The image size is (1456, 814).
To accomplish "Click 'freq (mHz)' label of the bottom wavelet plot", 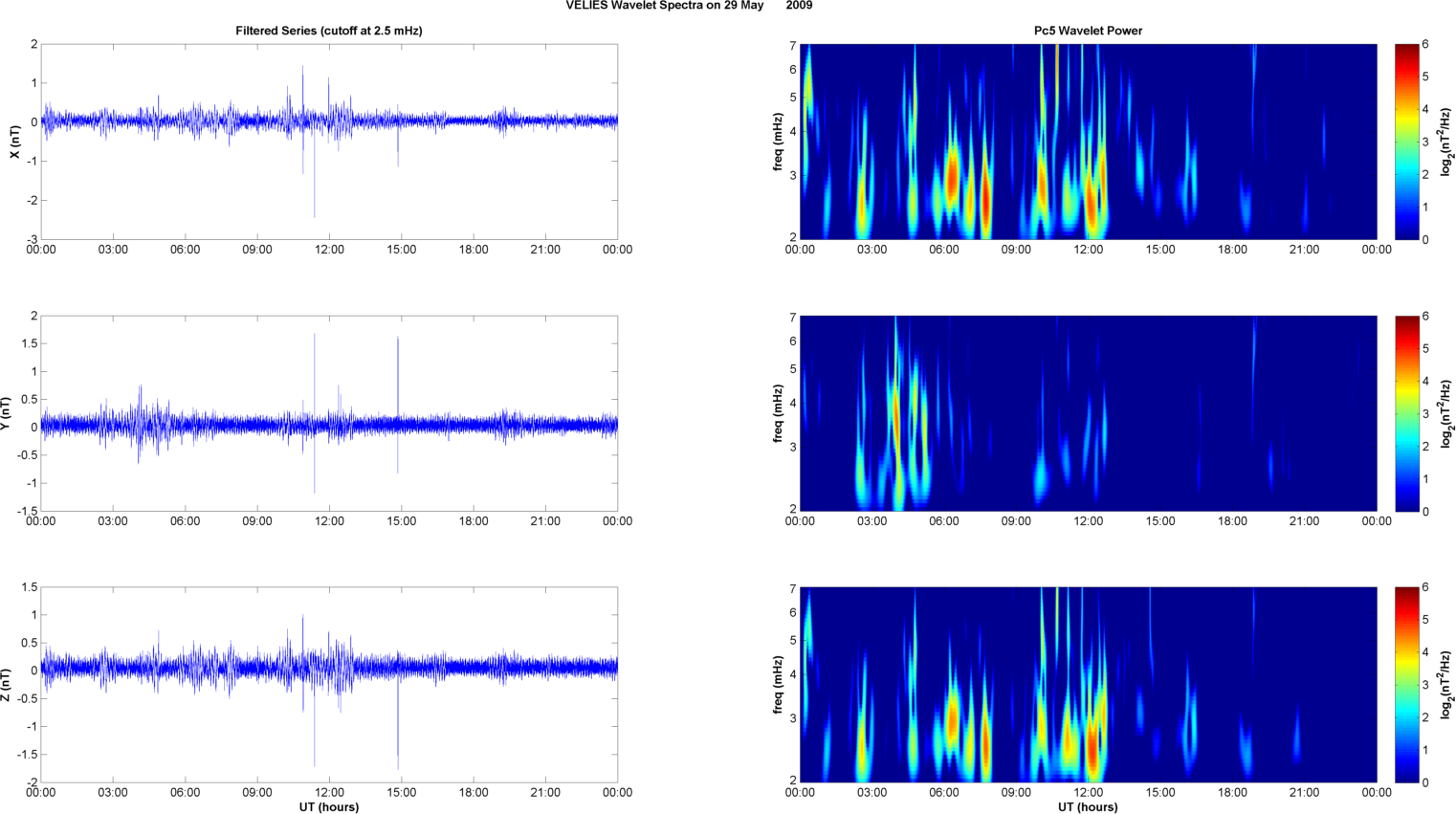I will pyautogui.click(x=778, y=685).
